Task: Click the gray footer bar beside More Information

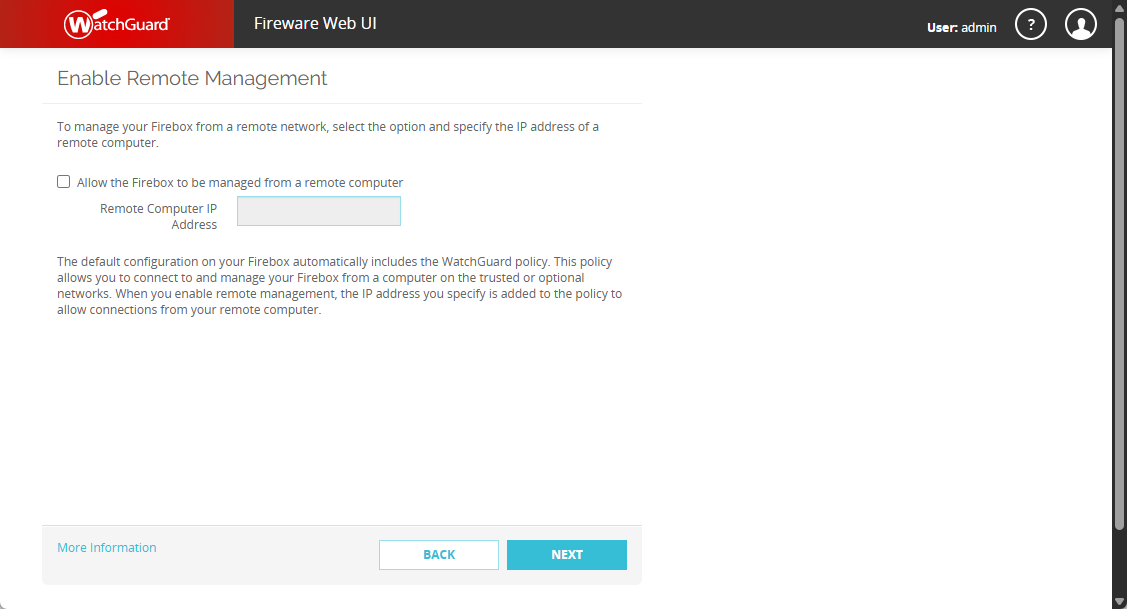Action: [266, 555]
